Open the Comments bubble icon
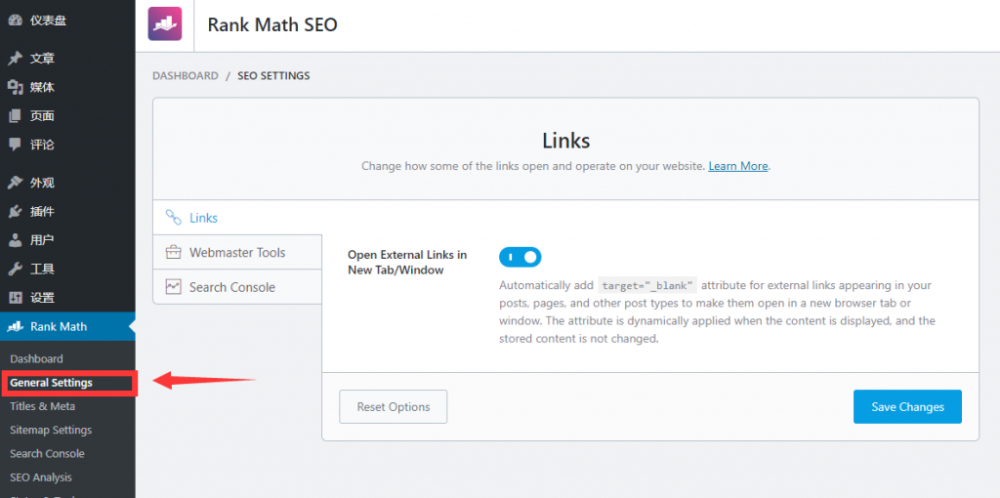The width and height of the screenshot is (1000, 498). coord(14,144)
